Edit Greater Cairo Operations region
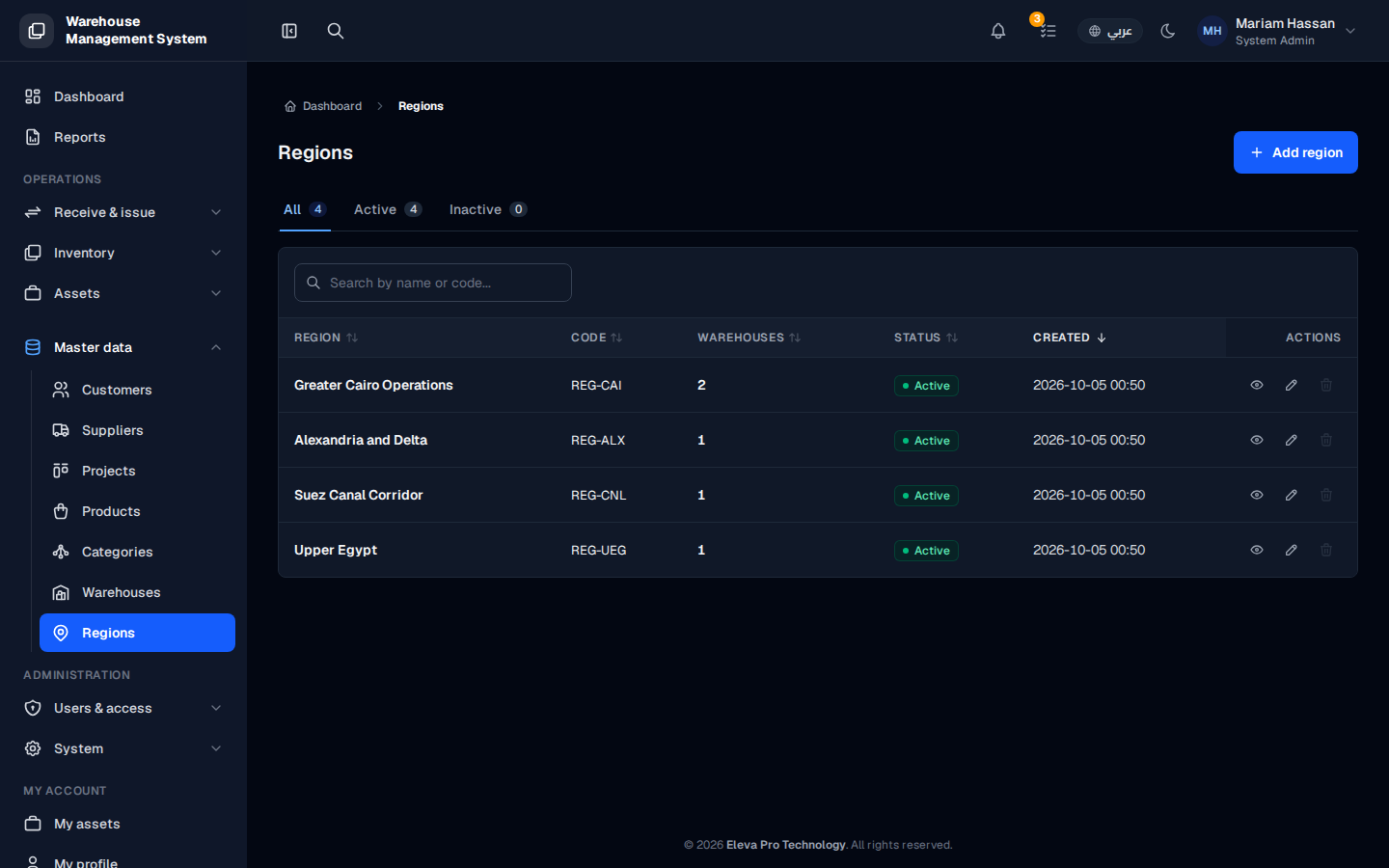Screen dimensions: 1389x868 1292,385
